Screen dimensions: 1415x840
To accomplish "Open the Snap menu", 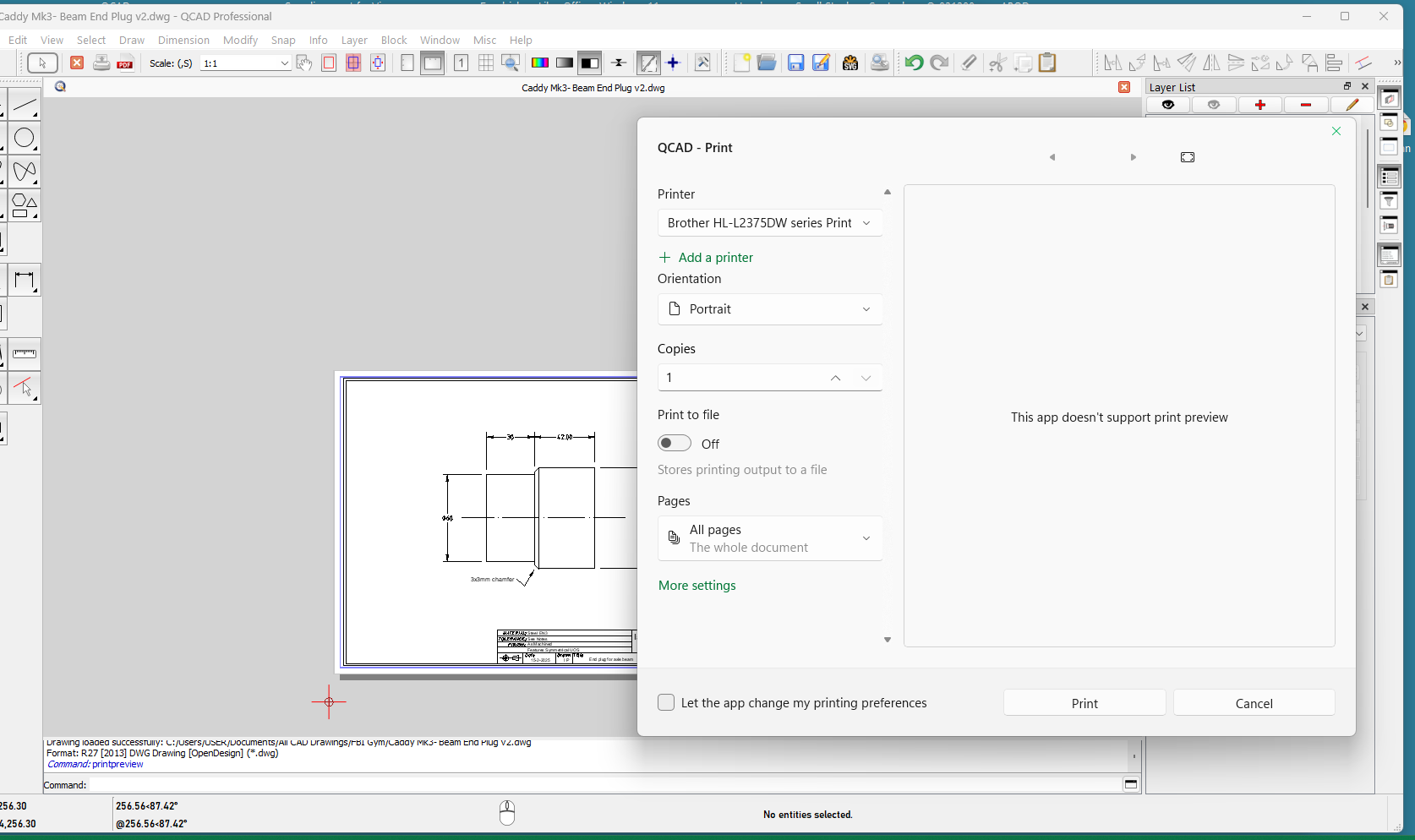I will coord(282,40).
